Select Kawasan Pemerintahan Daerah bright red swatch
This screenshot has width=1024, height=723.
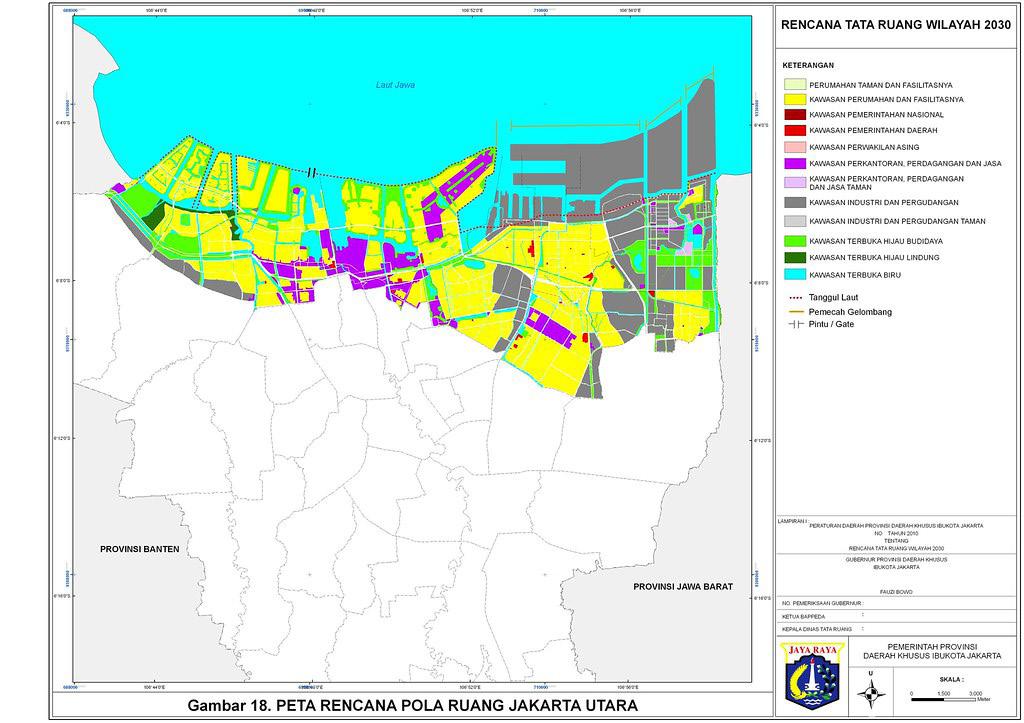[x=794, y=130]
